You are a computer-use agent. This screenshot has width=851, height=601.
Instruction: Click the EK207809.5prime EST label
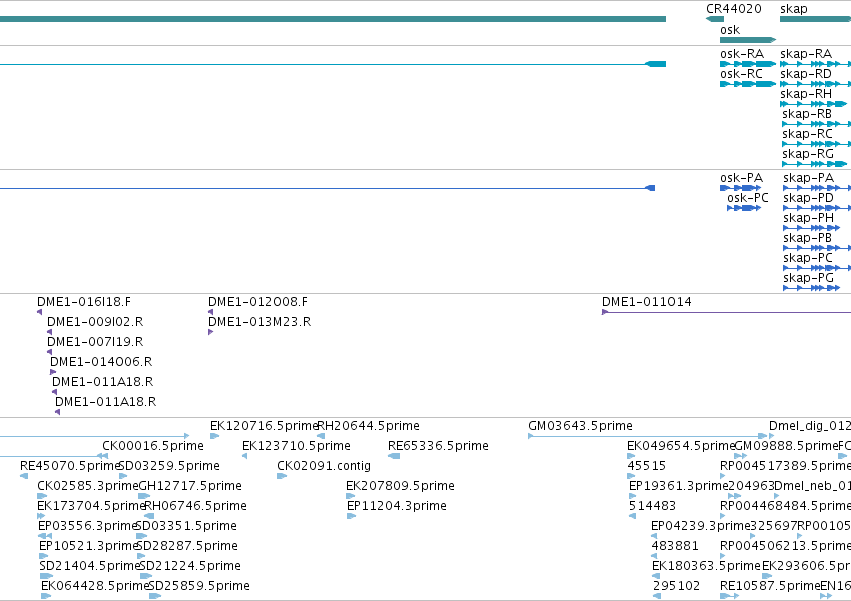coord(401,486)
